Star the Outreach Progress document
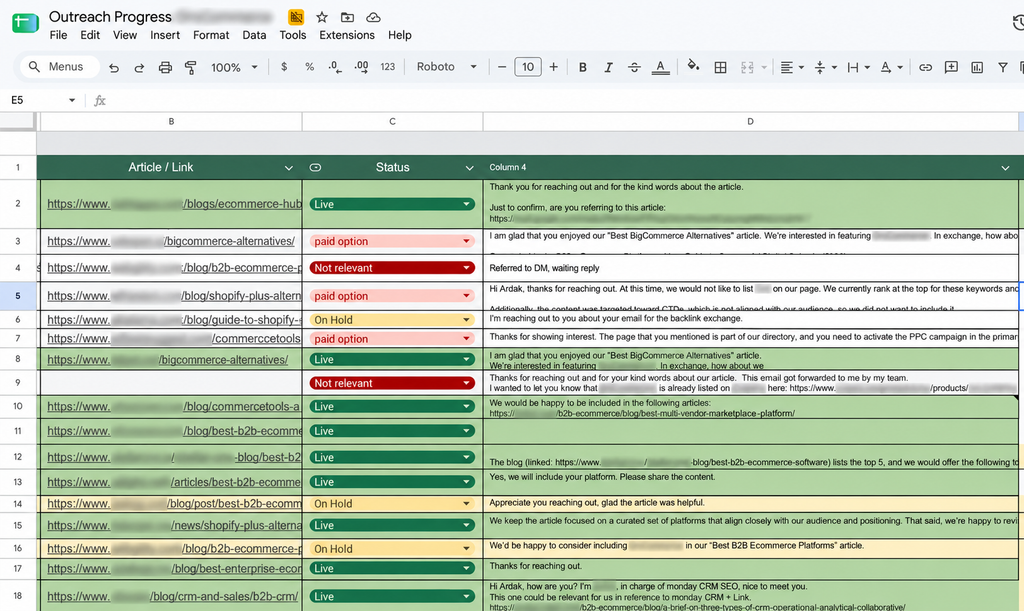This screenshot has height=611, width=1024. coord(322,17)
